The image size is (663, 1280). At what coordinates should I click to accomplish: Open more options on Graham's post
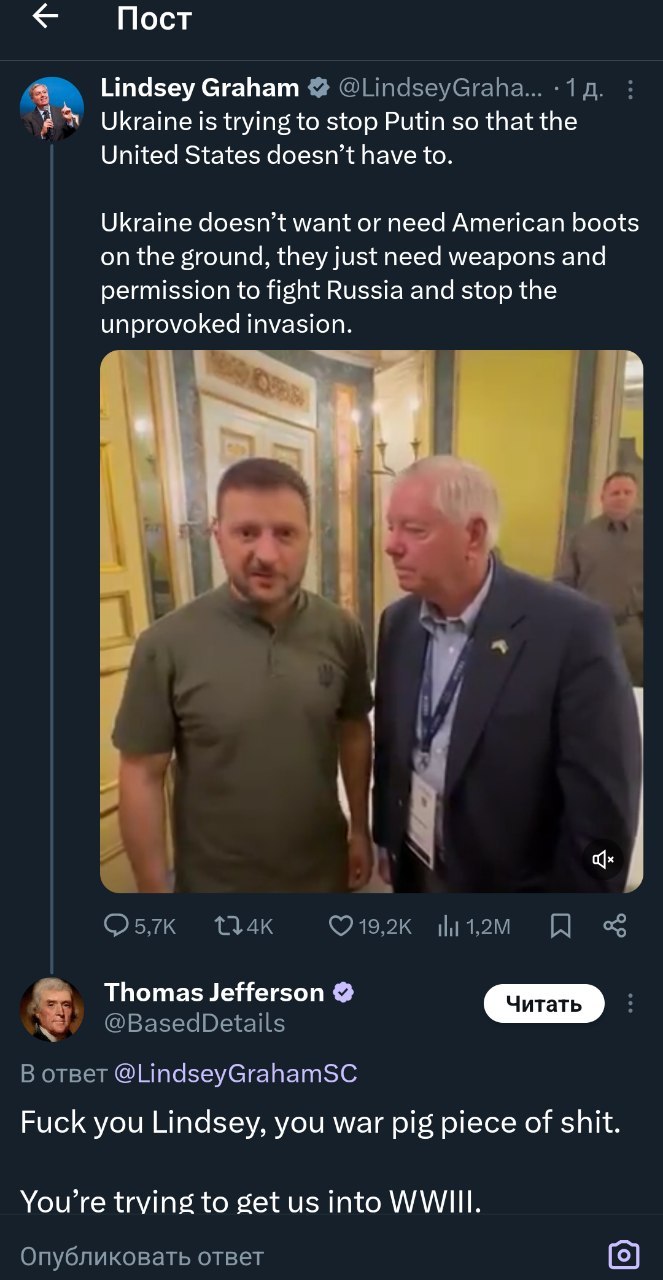(x=630, y=90)
